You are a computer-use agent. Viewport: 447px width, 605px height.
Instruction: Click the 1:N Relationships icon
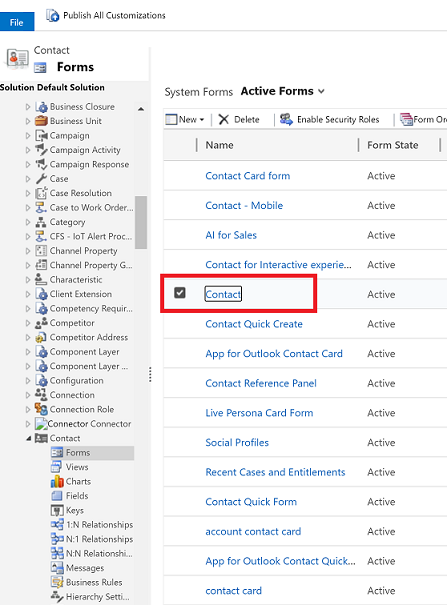click(57, 525)
